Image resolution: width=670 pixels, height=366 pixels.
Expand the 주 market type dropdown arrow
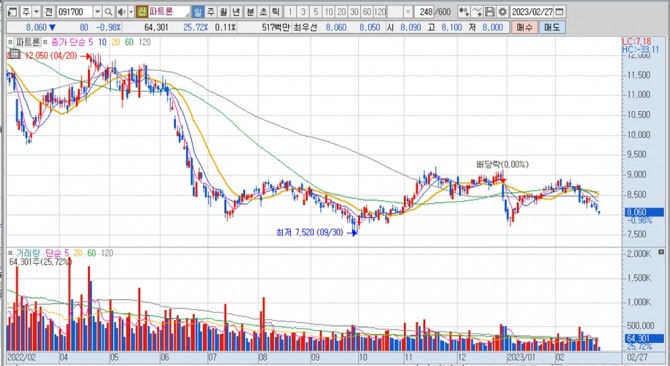pos(36,12)
